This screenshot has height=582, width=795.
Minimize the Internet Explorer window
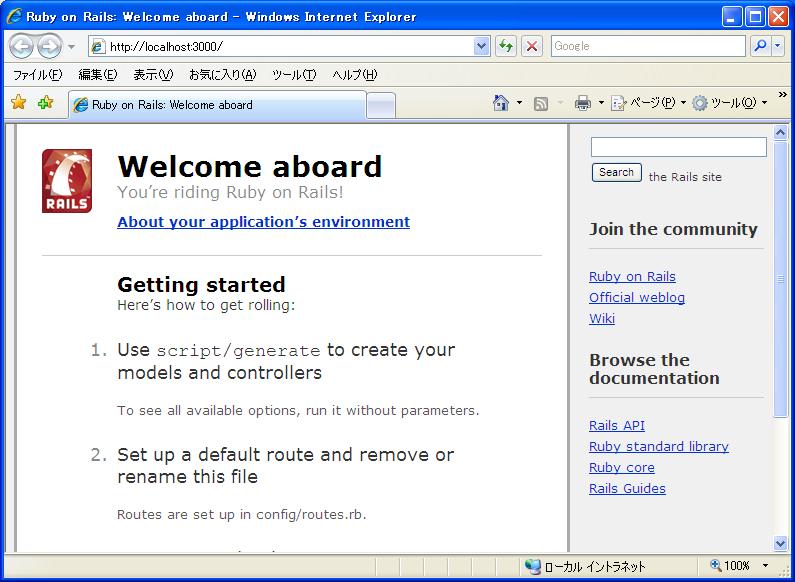[731, 17]
